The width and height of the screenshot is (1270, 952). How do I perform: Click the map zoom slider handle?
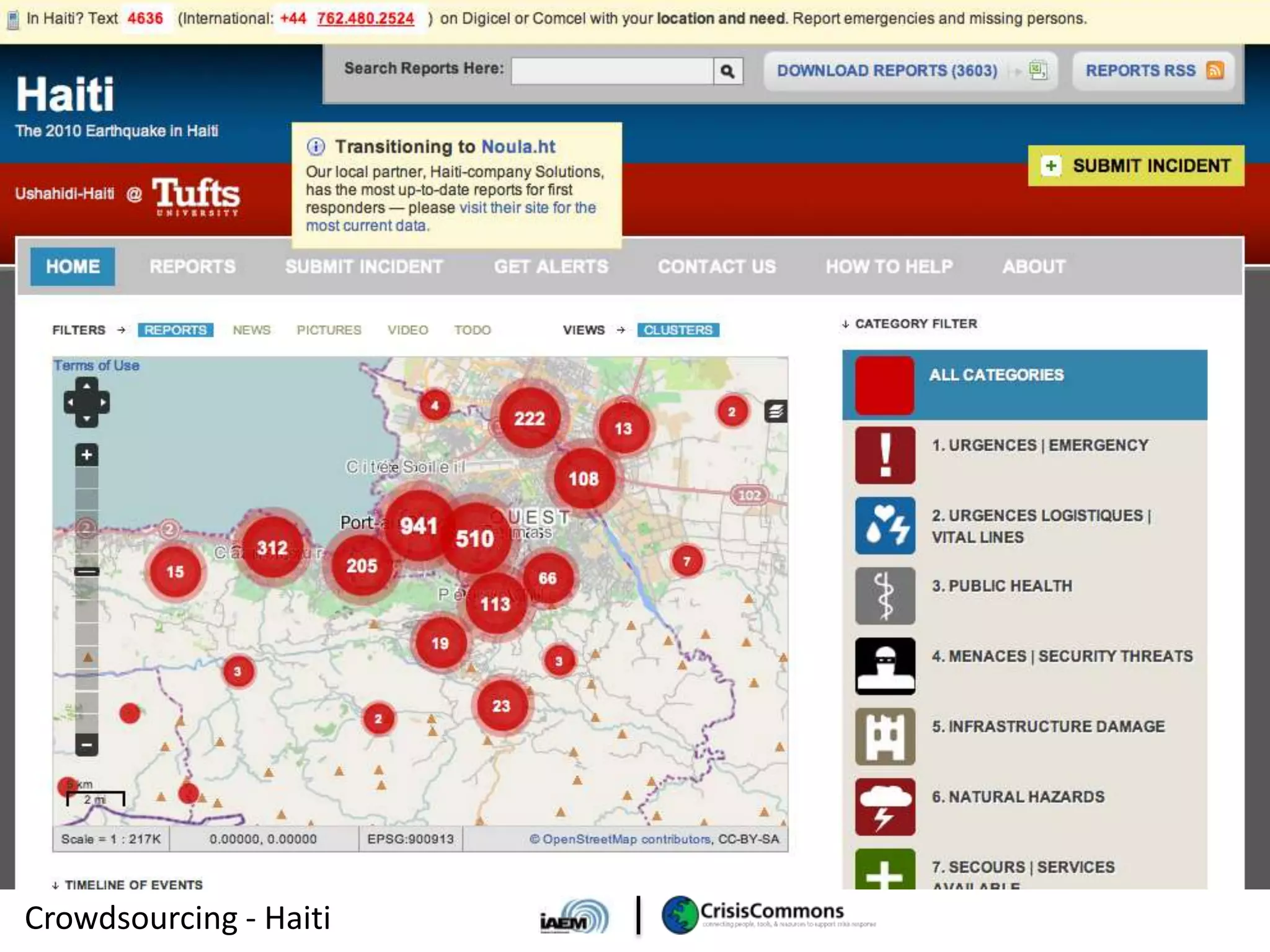(87, 571)
